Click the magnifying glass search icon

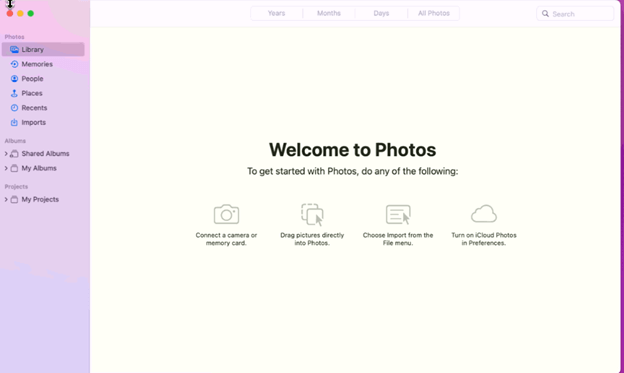point(545,14)
